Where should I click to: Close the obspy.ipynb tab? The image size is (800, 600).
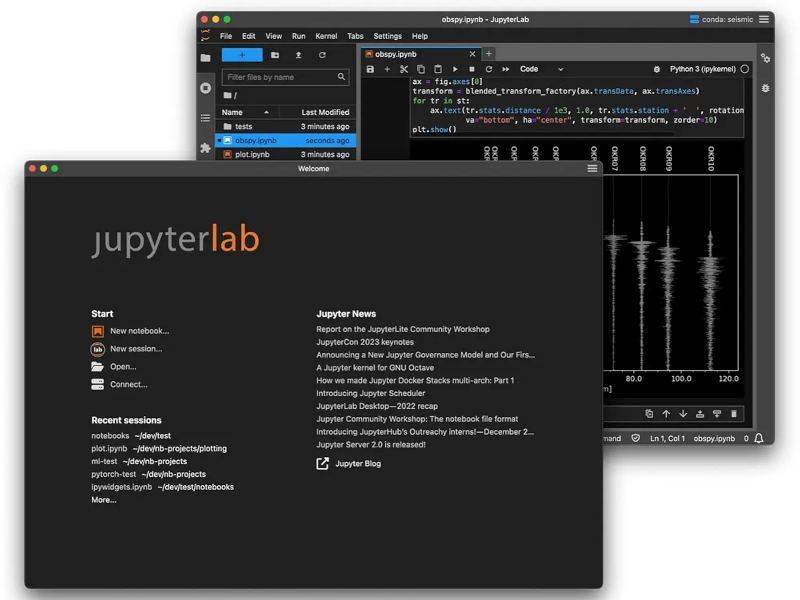point(472,54)
